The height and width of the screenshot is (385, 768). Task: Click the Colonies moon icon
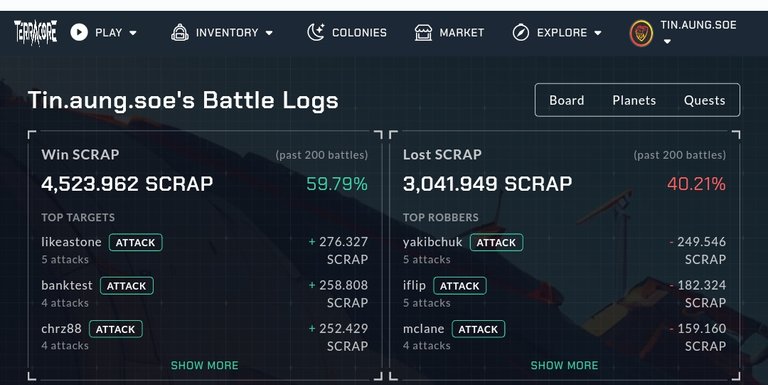click(316, 32)
